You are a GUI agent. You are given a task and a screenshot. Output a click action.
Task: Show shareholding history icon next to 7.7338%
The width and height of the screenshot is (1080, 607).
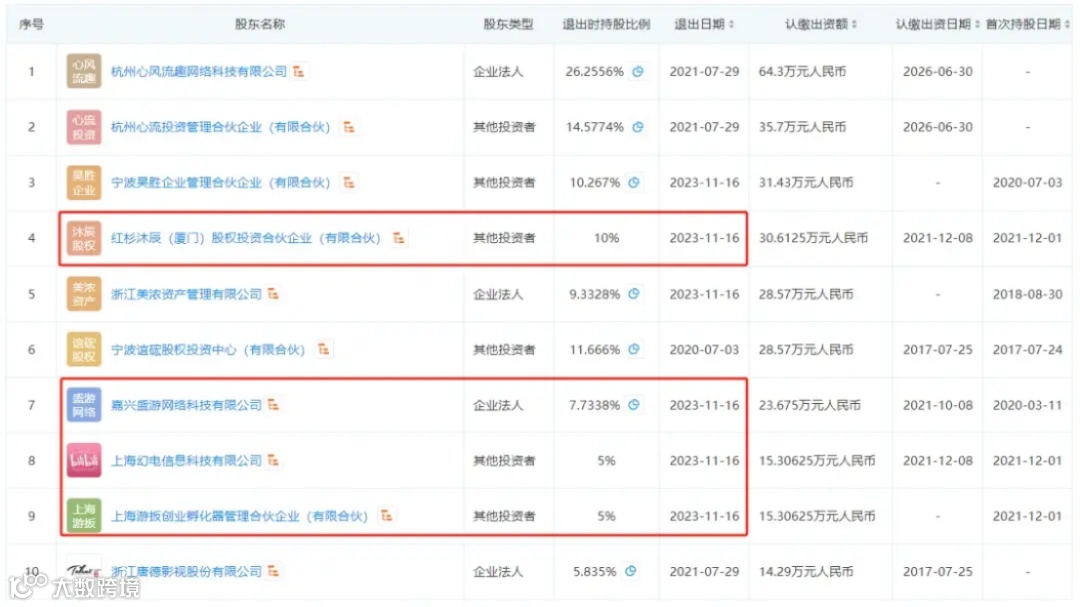pyautogui.click(x=634, y=404)
